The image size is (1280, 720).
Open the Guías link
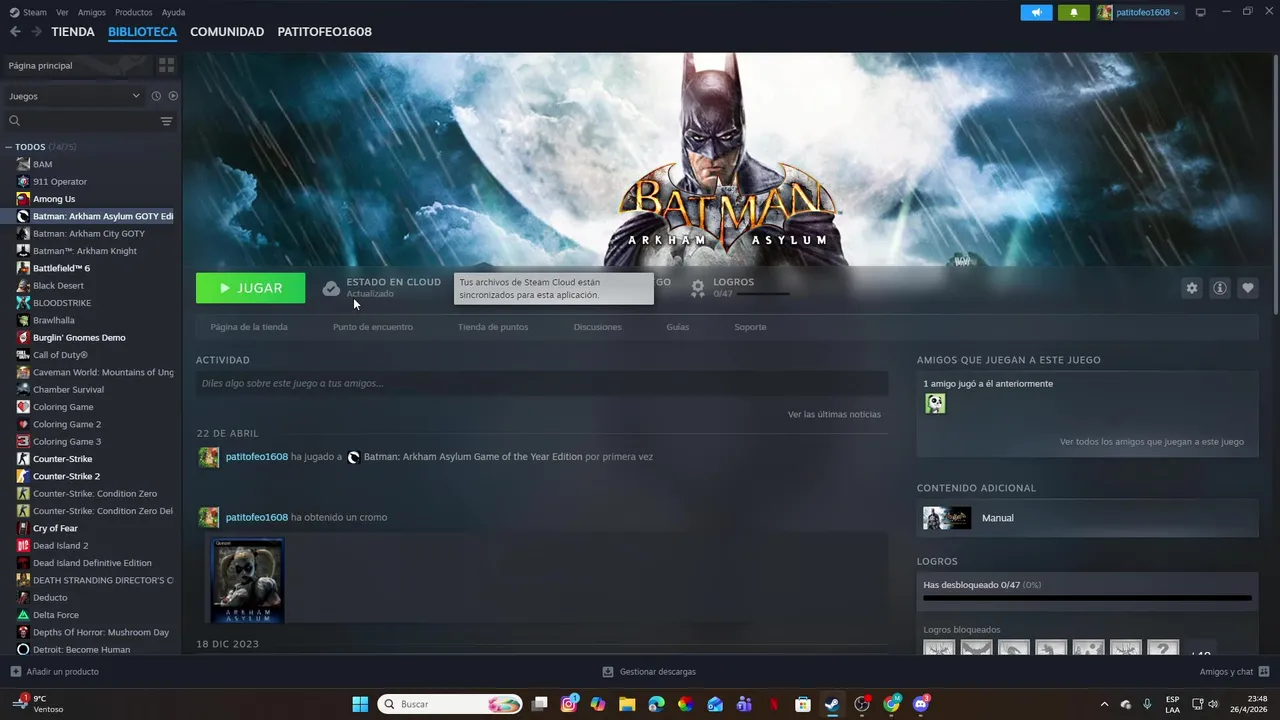[x=678, y=327]
